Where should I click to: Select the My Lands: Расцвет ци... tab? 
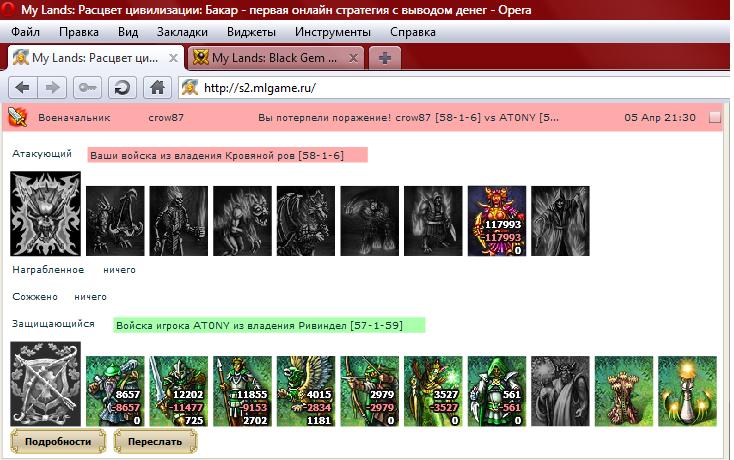95,58
